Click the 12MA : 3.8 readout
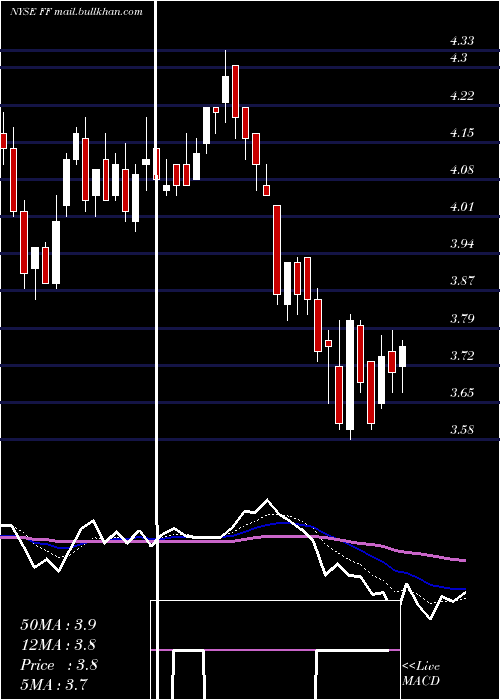Viewport: 500px width, 700px height. click(58, 645)
